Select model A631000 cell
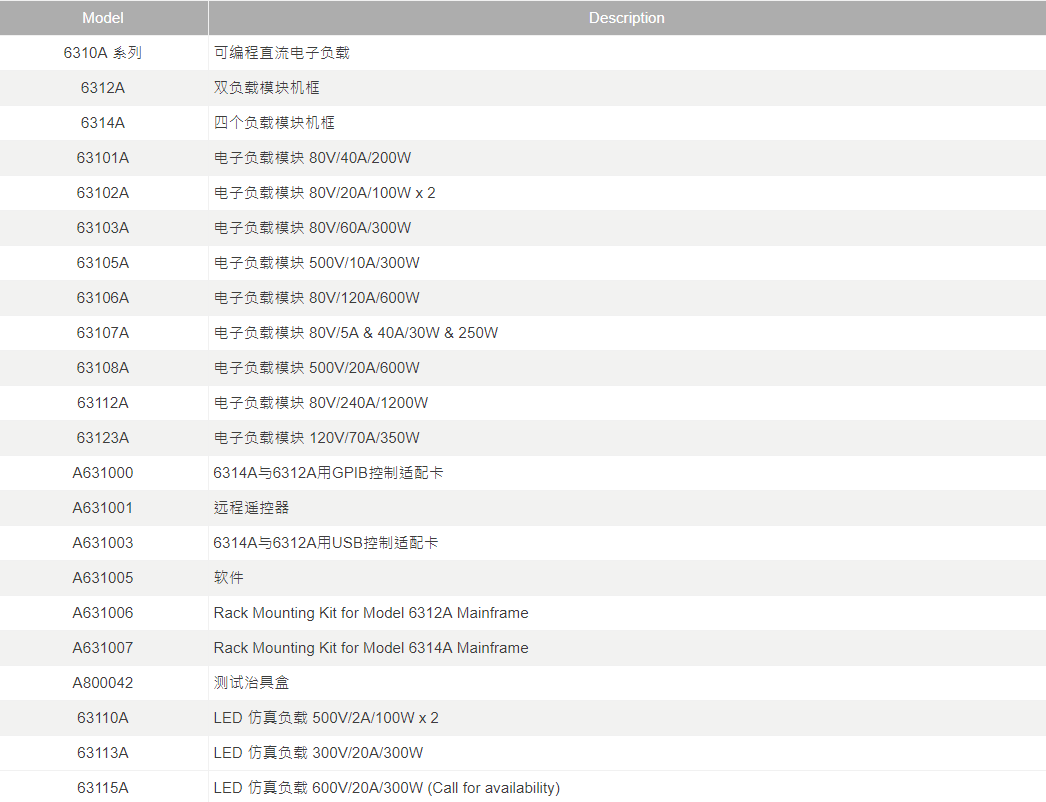 (x=103, y=473)
